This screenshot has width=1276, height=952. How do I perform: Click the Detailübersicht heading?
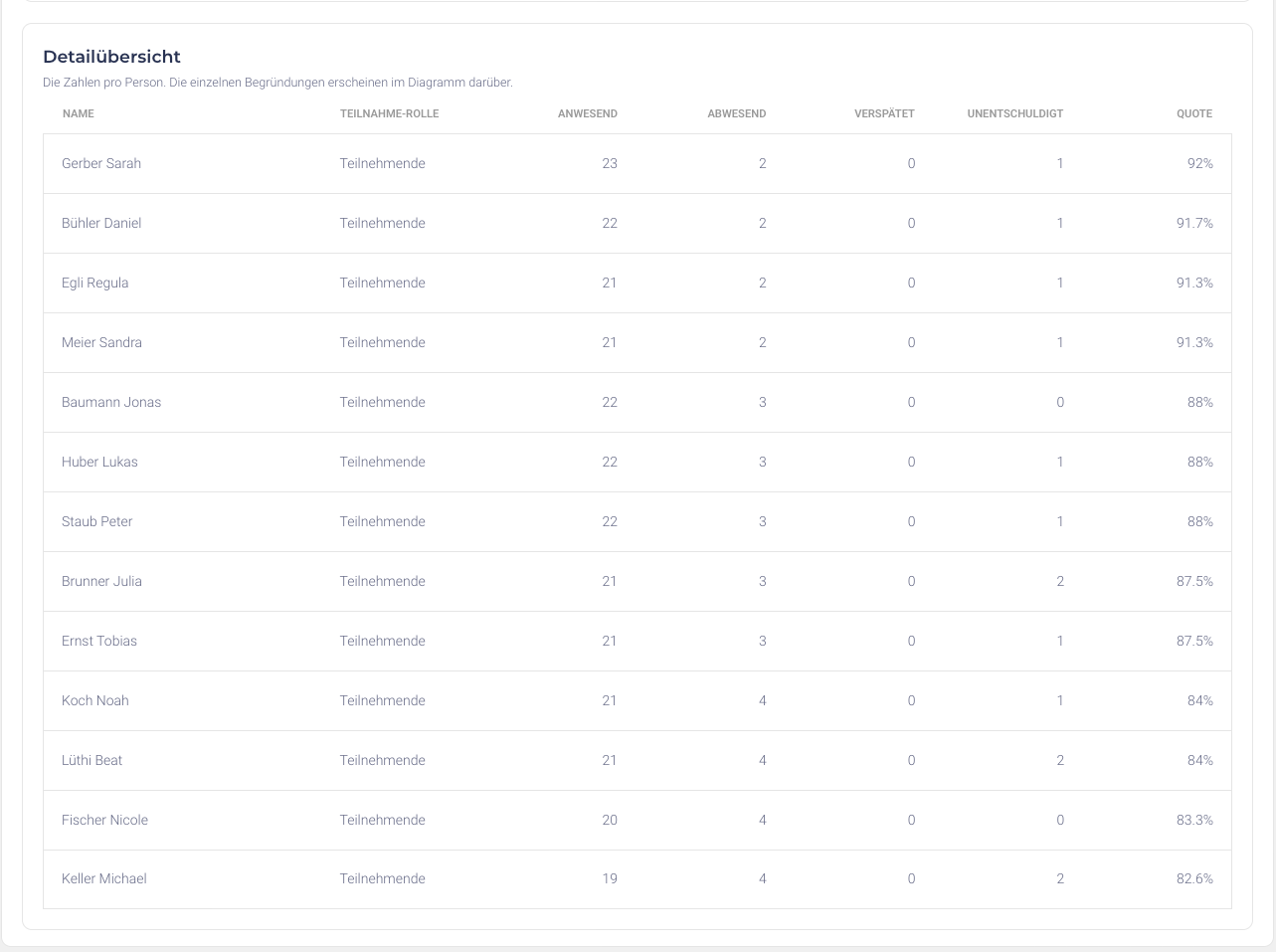[111, 57]
